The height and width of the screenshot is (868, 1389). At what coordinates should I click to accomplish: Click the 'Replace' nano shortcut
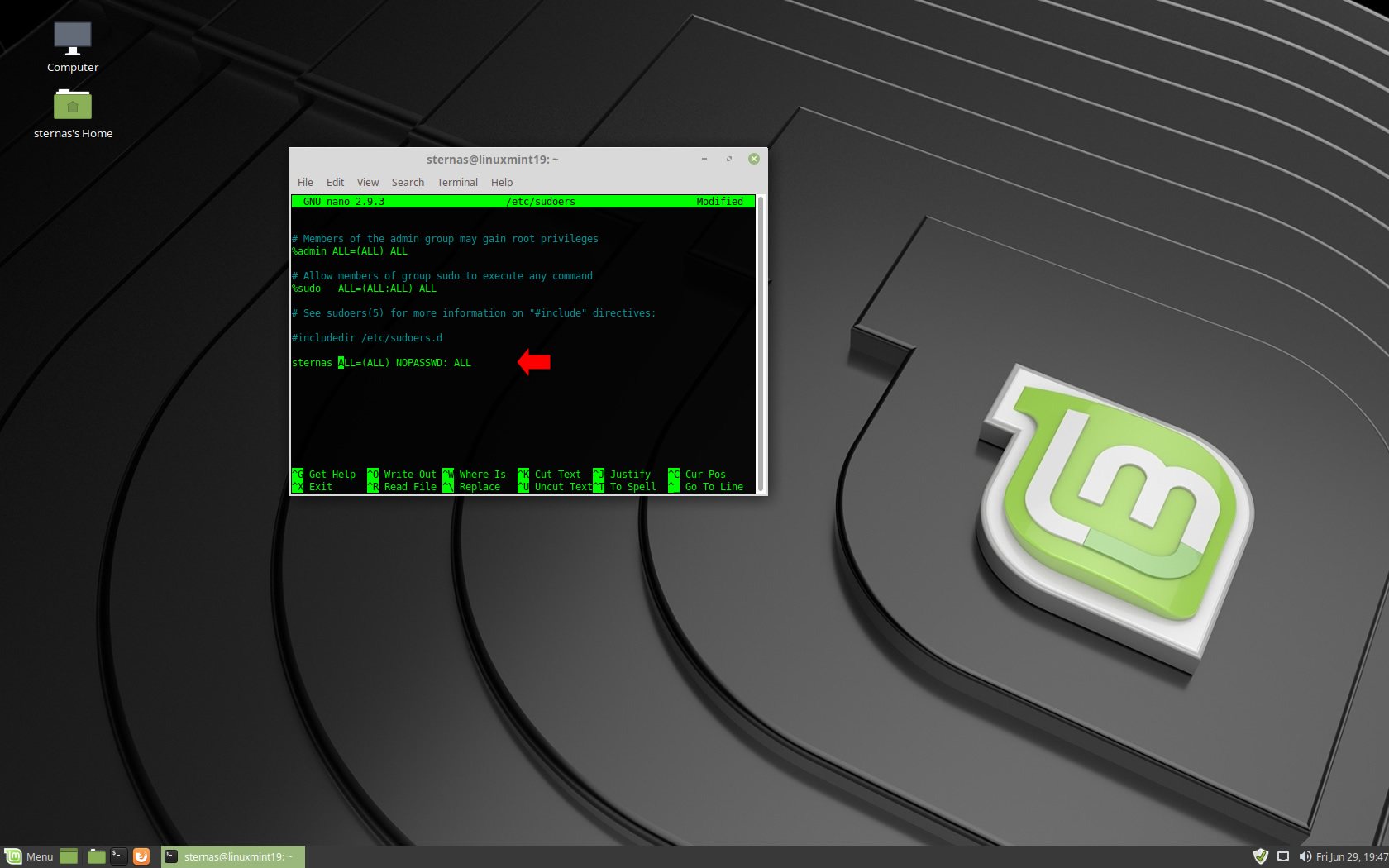coord(472,487)
